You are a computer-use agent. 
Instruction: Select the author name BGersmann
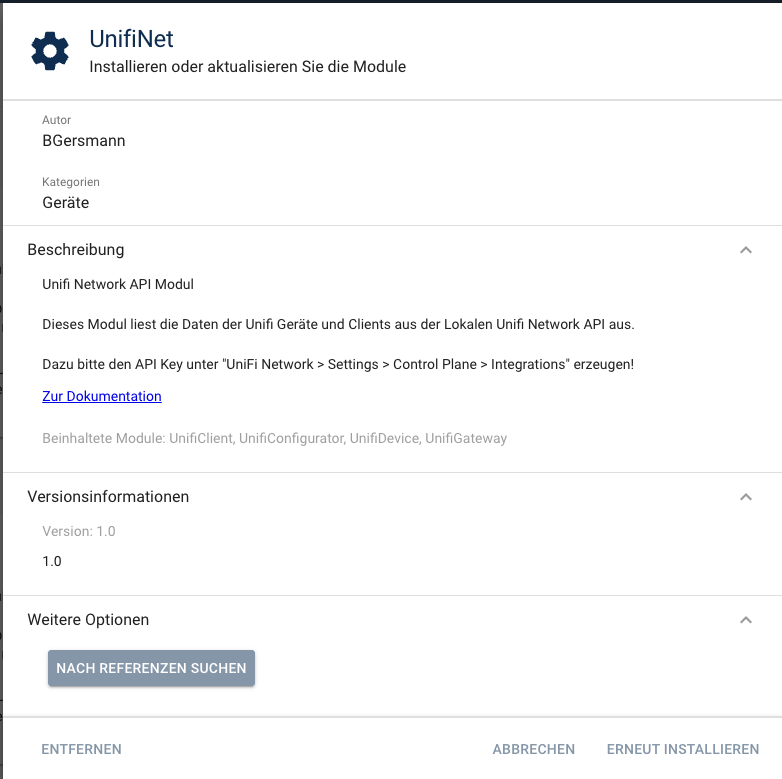84,141
